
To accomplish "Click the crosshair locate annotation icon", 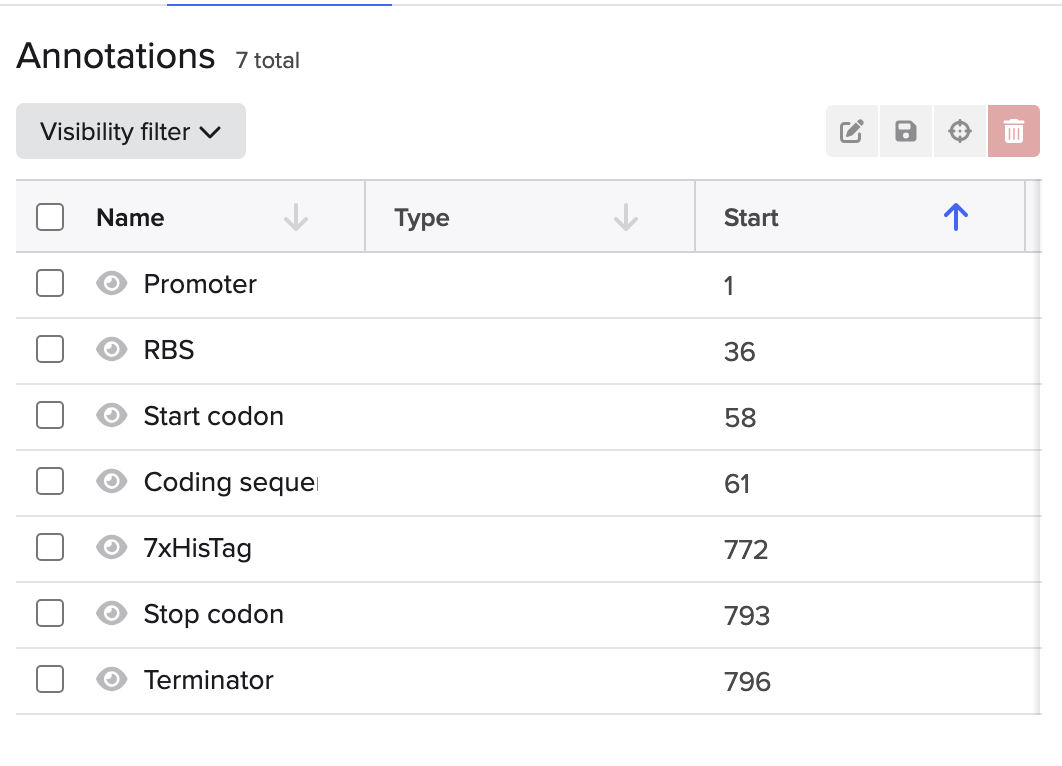I will pos(960,131).
